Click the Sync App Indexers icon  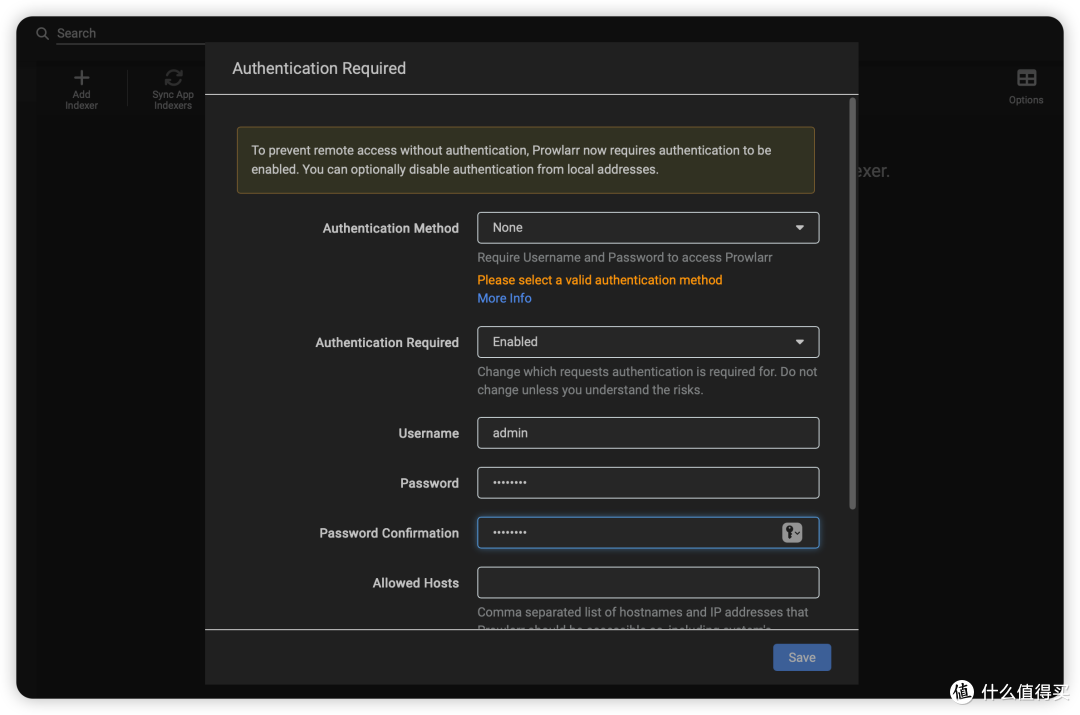point(173,77)
